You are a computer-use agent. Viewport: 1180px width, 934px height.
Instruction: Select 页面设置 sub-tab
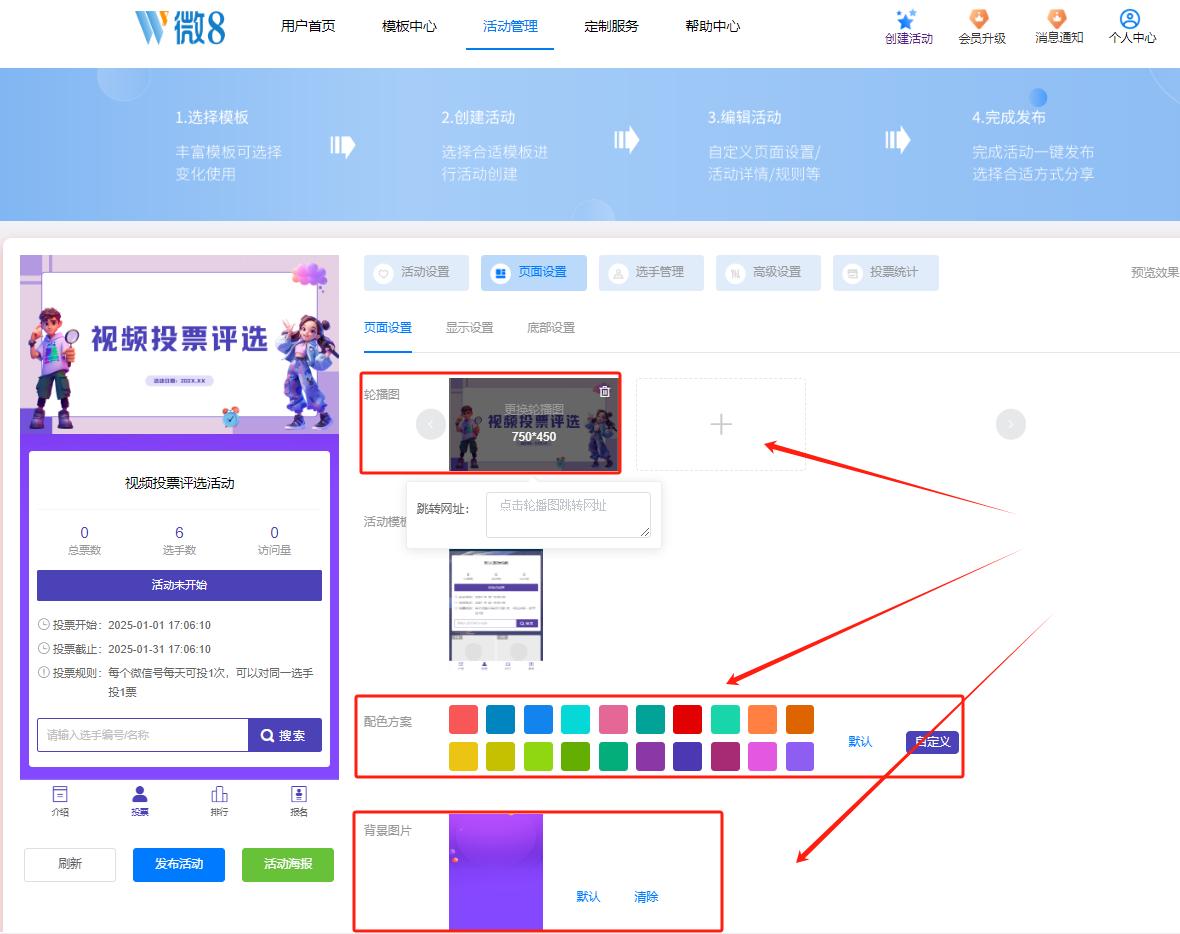(388, 327)
